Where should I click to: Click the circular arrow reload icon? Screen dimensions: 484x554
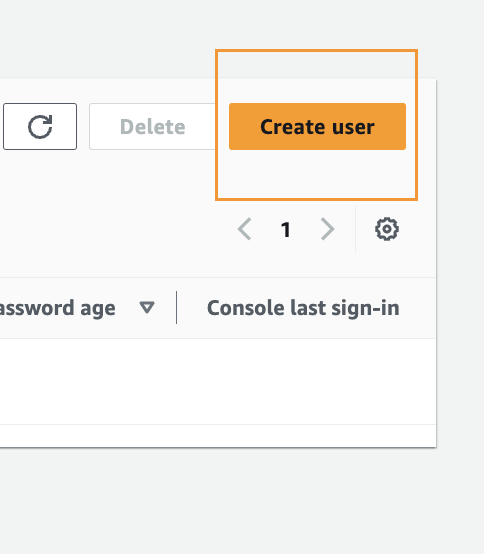pyautogui.click(x=40, y=126)
